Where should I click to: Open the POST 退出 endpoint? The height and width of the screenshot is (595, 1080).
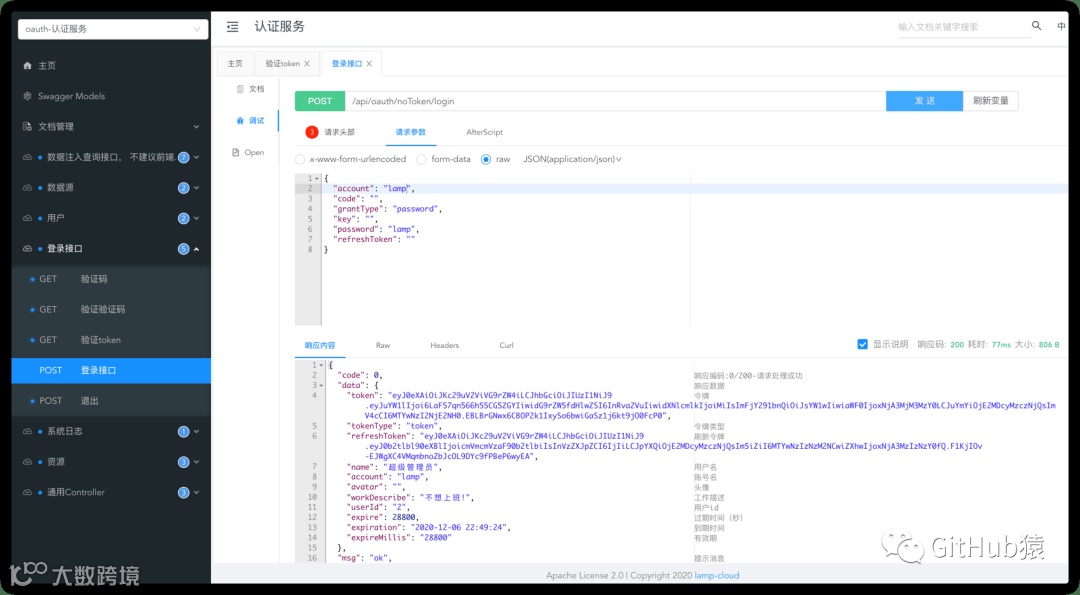[111, 401]
